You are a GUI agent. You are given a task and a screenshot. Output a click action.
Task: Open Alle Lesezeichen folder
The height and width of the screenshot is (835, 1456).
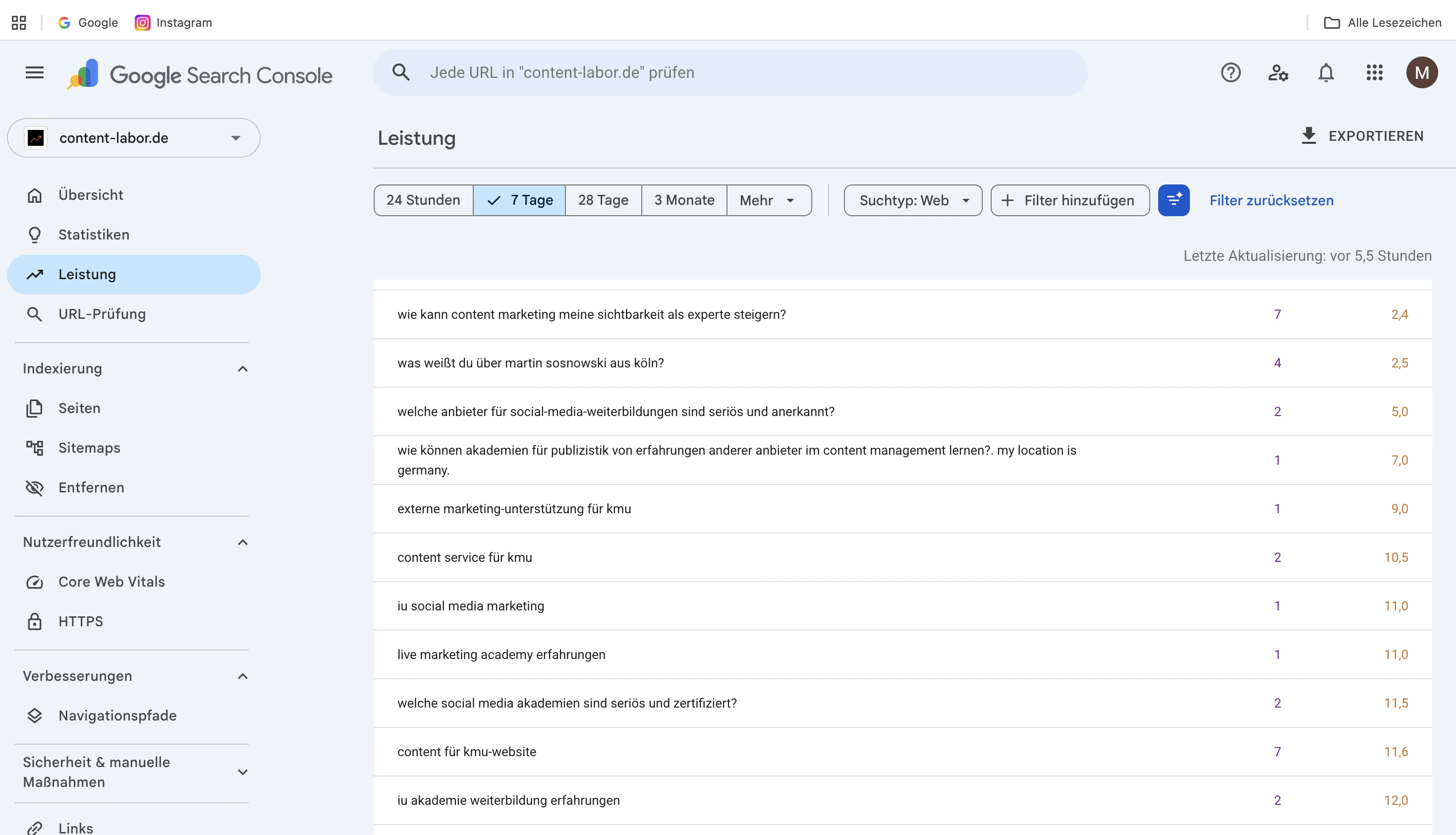tap(1383, 23)
